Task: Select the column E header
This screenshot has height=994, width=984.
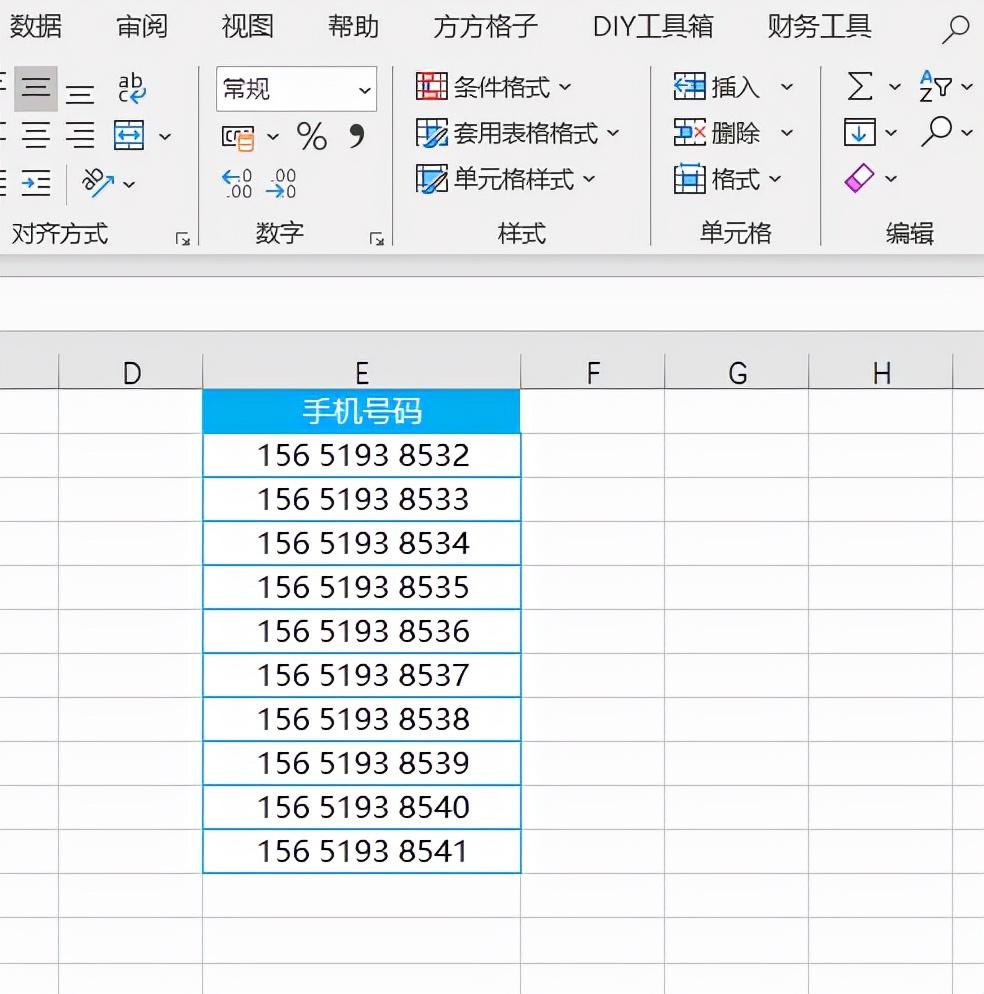Action: (x=361, y=373)
